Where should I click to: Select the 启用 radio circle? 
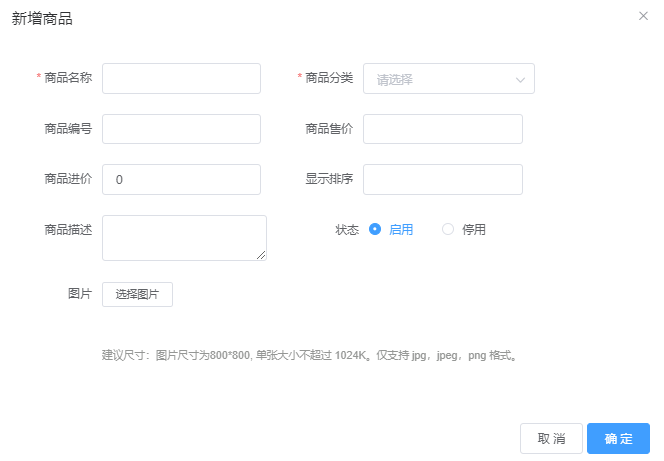[x=375, y=229]
